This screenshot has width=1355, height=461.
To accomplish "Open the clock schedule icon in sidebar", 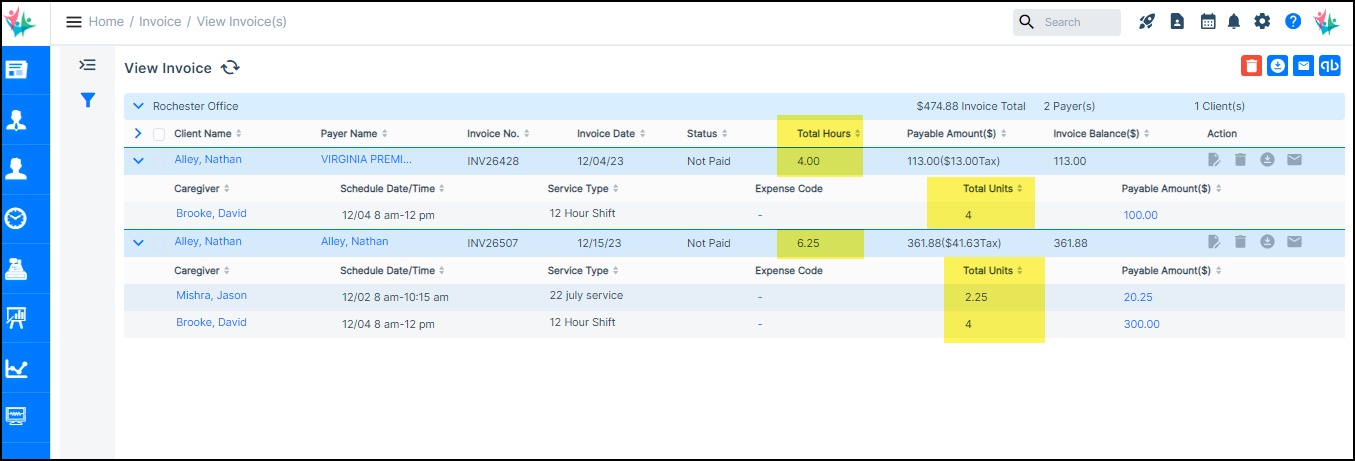I will click(17, 219).
